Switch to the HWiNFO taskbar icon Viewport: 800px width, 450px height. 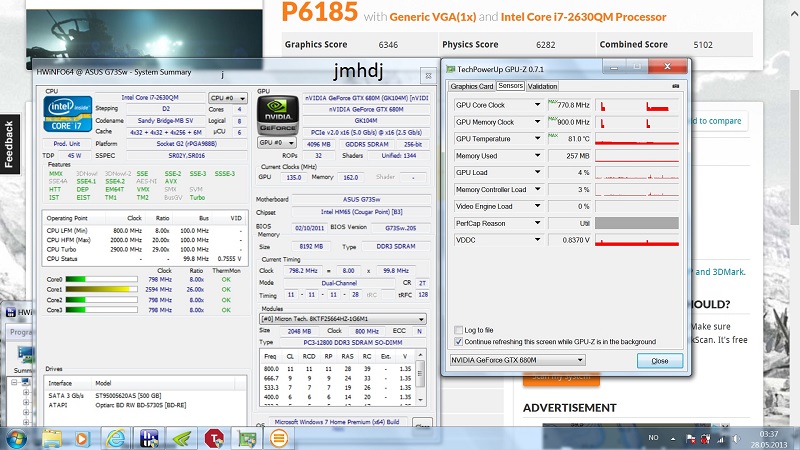[149, 438]
